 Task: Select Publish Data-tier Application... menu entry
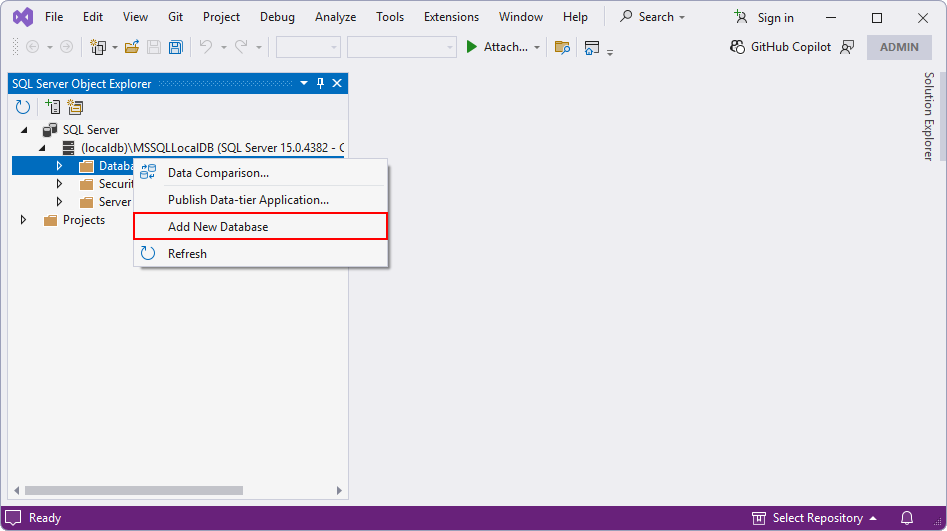click(x=260, y=200)
